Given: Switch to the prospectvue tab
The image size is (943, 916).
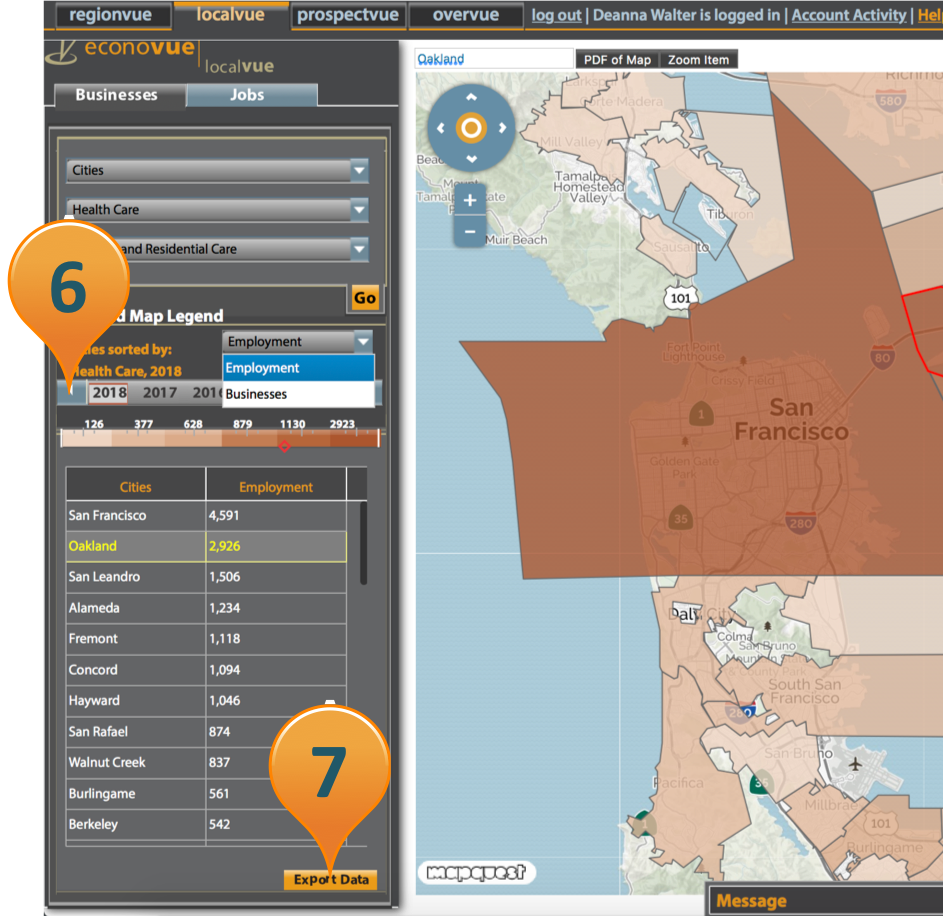Looking at the screenshot, I should pos(348,15).
